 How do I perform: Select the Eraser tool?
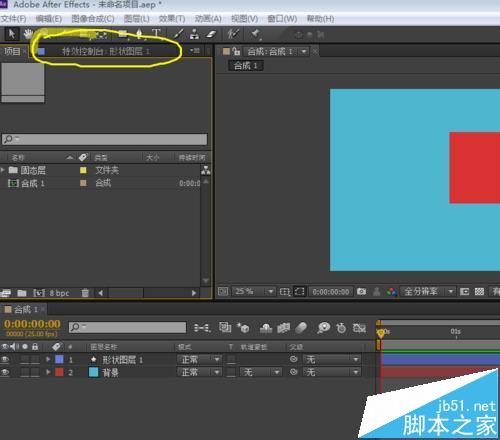click(211, 34)
